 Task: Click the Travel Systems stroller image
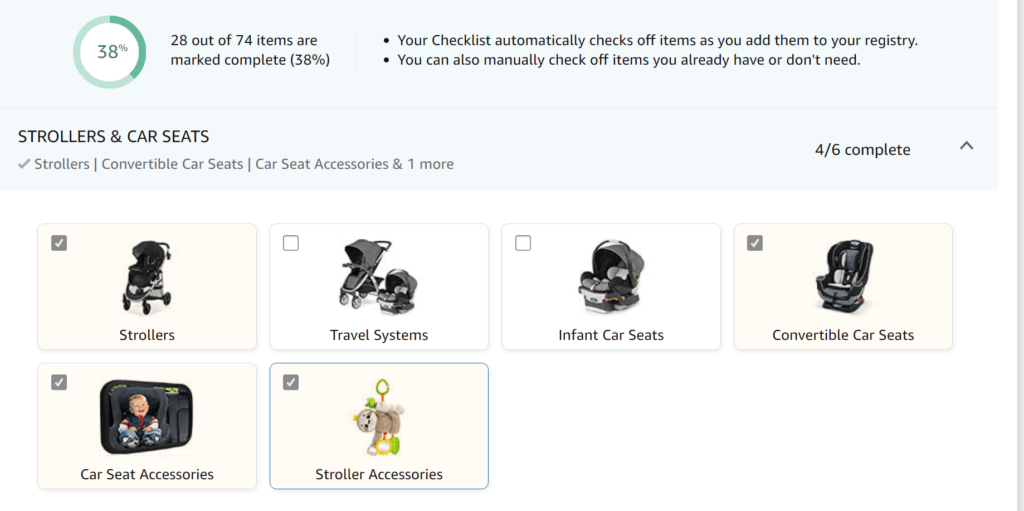click(x=379, y=276)
